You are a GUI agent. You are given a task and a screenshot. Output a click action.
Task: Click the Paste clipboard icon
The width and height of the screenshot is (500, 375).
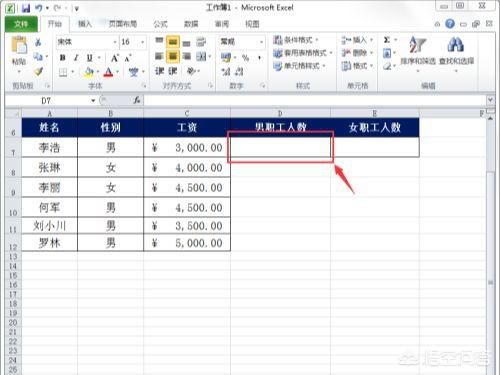19,45
